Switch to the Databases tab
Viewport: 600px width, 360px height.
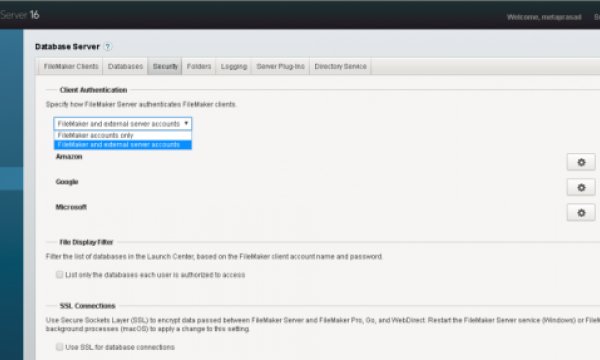[125, 67]
